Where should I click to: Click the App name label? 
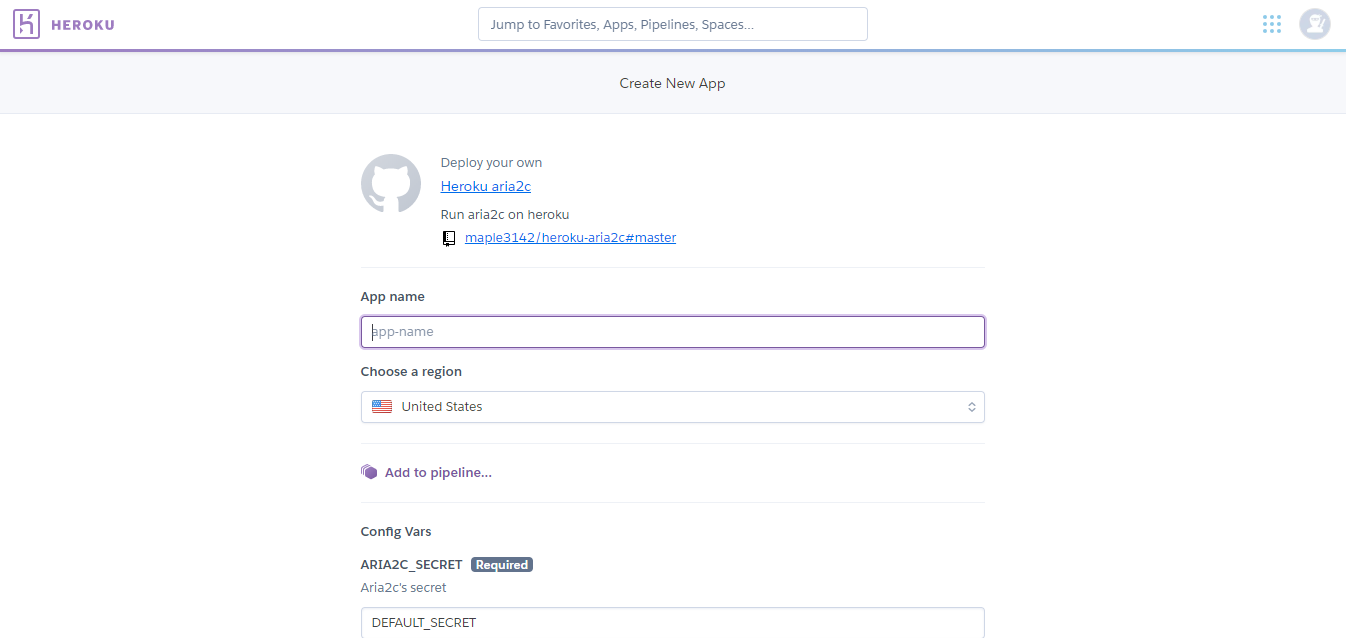[x=392, y=297]
